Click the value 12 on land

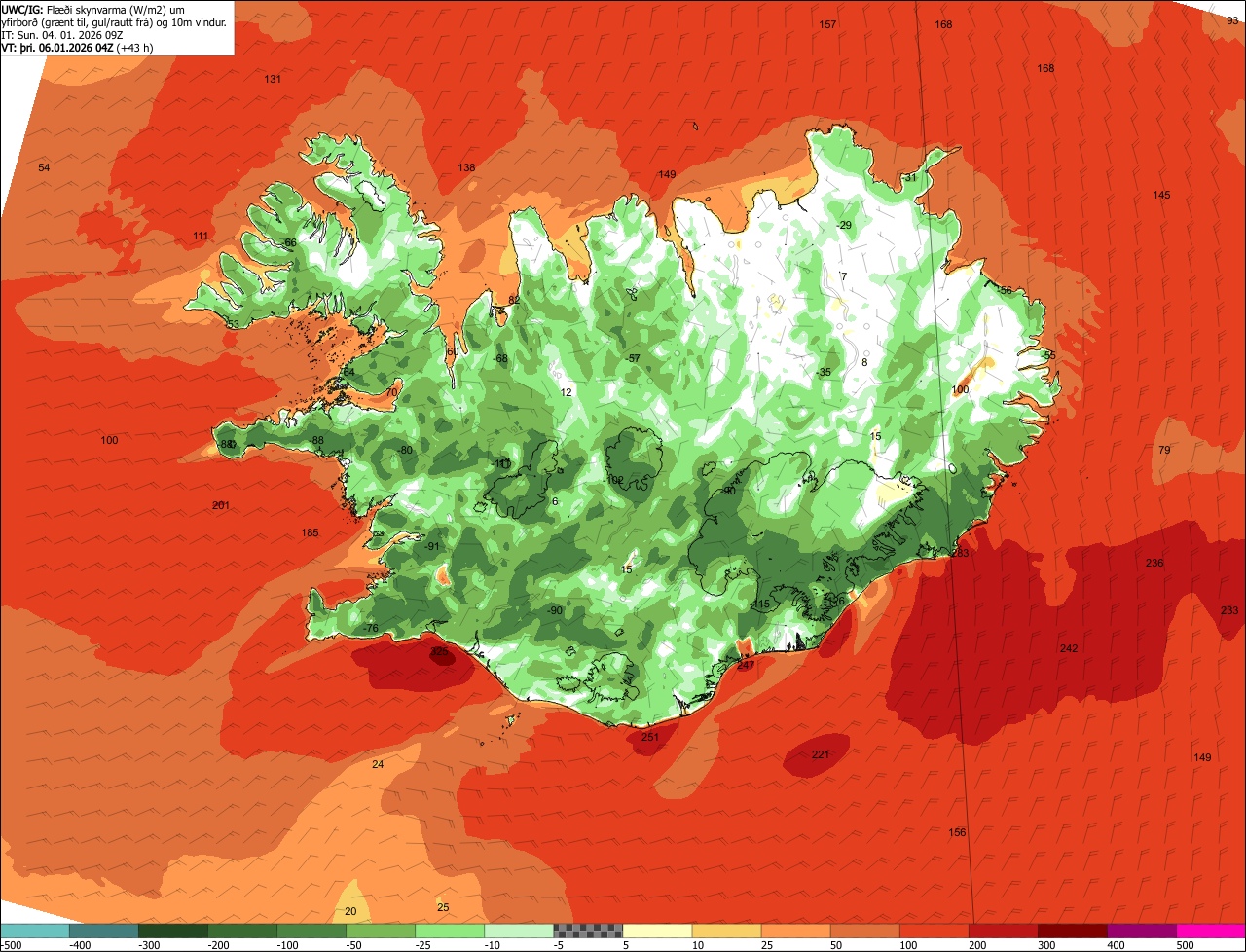[x=566, y=393]
